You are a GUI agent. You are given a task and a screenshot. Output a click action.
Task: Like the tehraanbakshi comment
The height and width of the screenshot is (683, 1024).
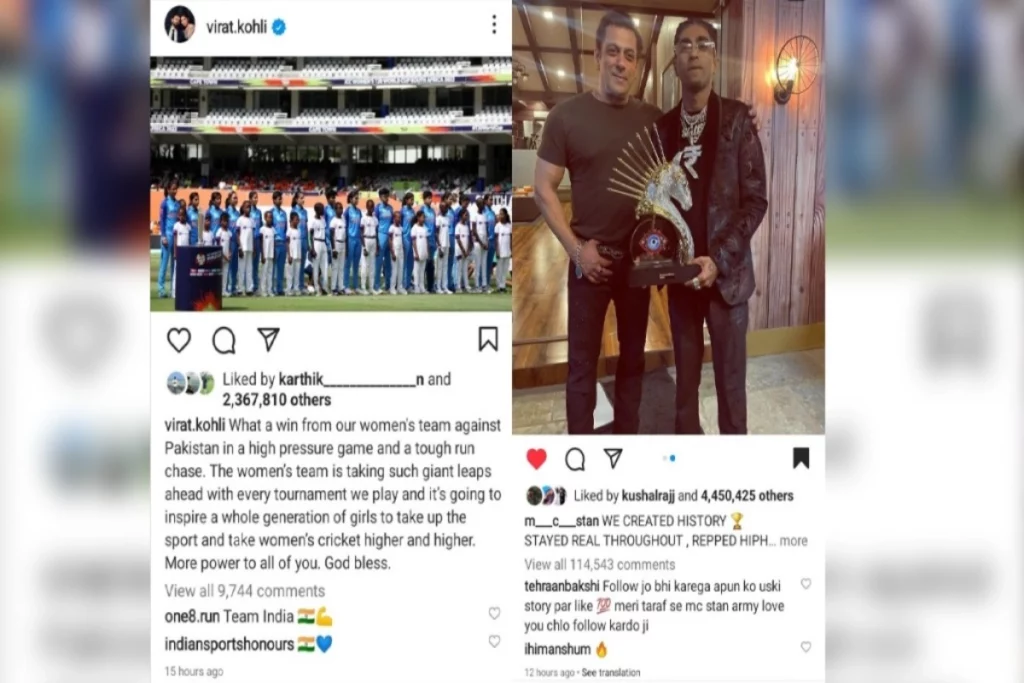click(806, 584)
